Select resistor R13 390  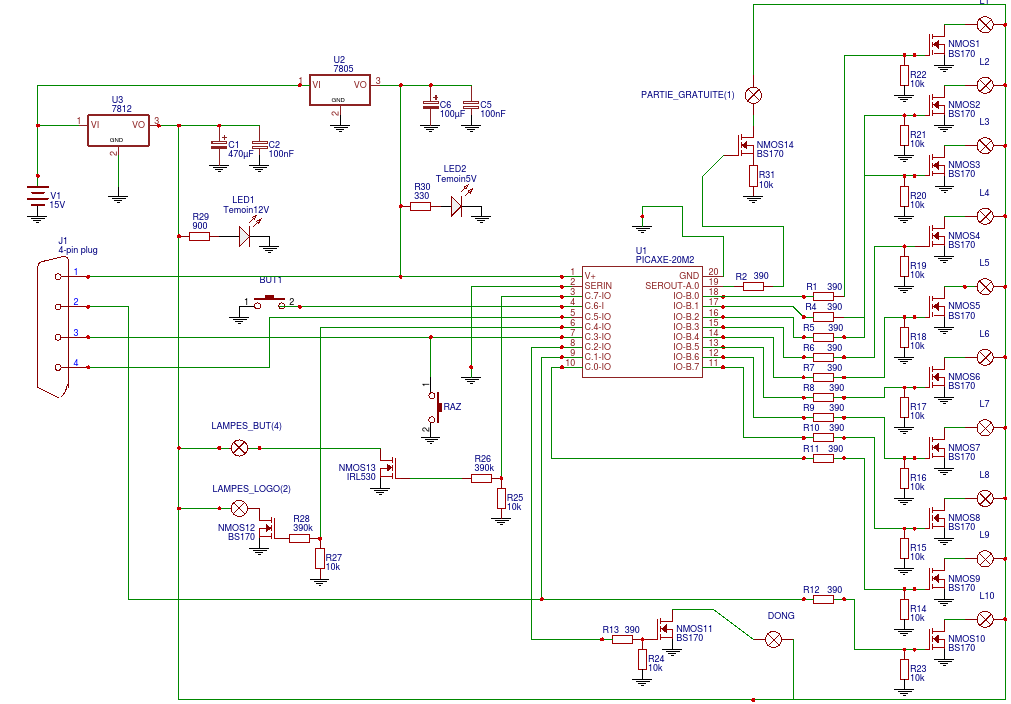(622, 640)
